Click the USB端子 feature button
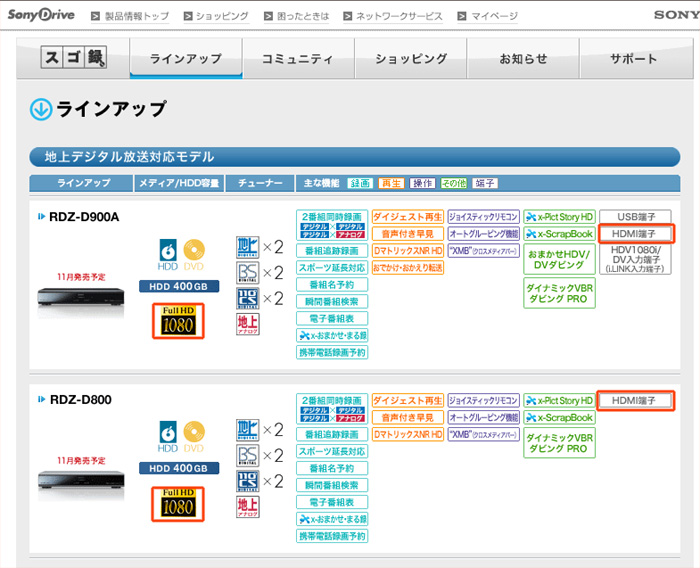Viewport: 700px width, 568px height. [636, 216]
